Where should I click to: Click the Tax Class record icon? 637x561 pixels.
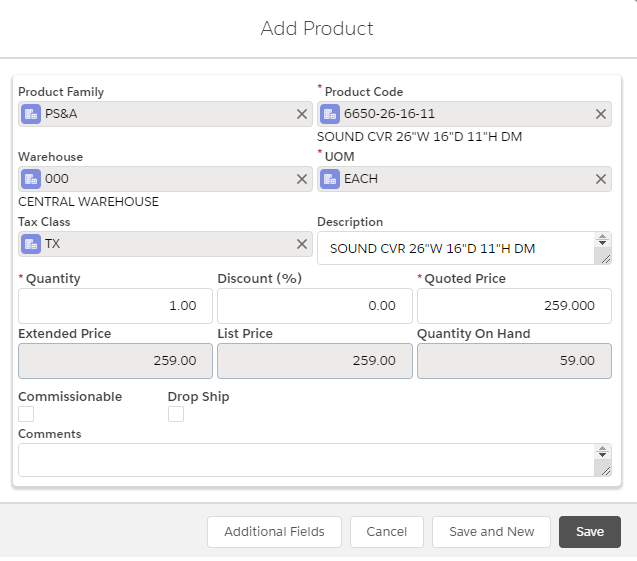(x=31, y=244)
